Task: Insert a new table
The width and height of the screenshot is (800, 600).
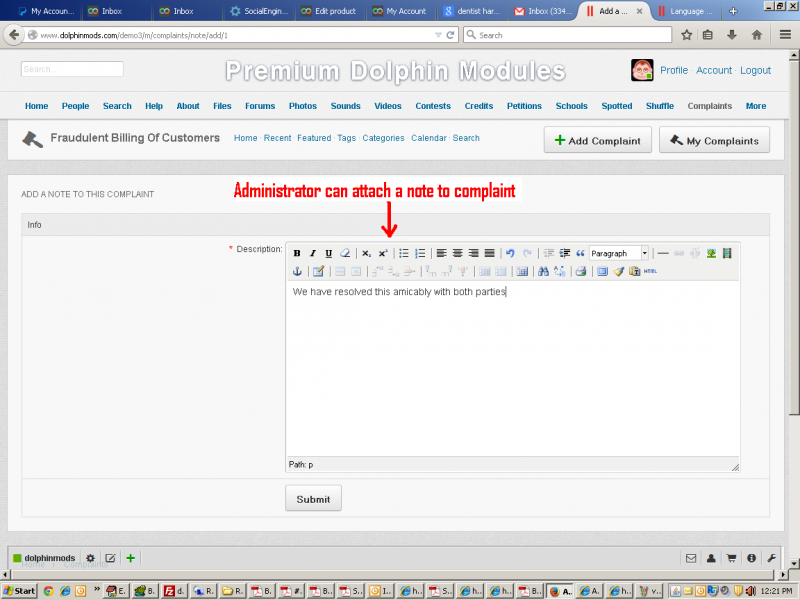Action: [522, 271]
